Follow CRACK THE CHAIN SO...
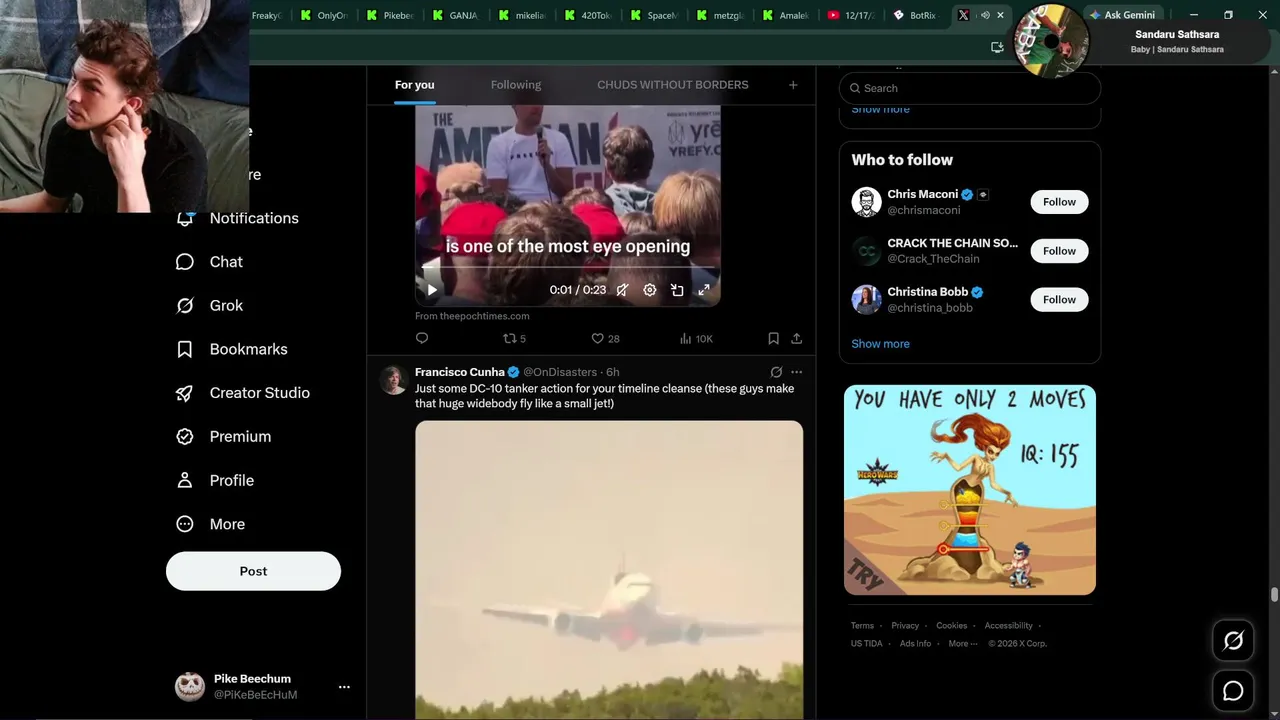Image resolution: width=1280 pixels, height=720 pixels. (1059, 251)
